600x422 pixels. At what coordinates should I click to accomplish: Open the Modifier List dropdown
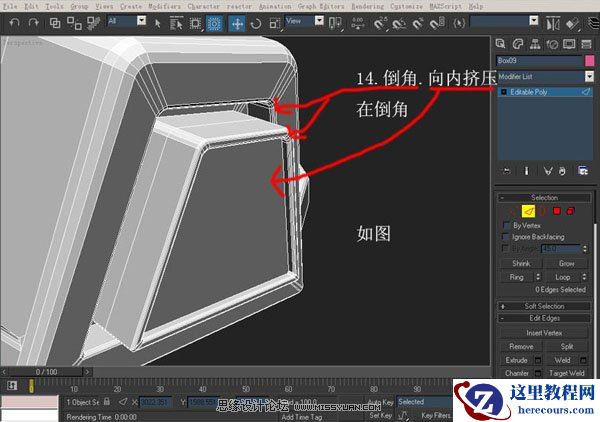(x=589, y=77)
